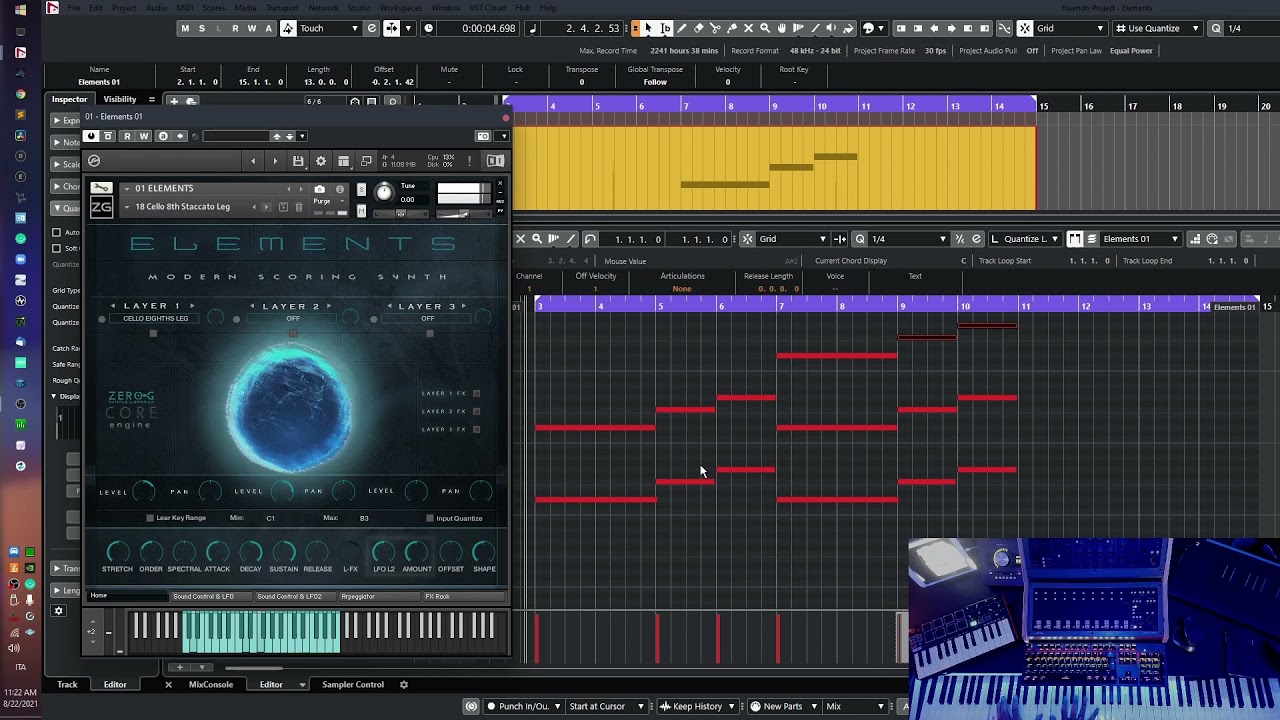1280x720 pixels.
Task: Select the Split scissors tool
Action: 715,28
